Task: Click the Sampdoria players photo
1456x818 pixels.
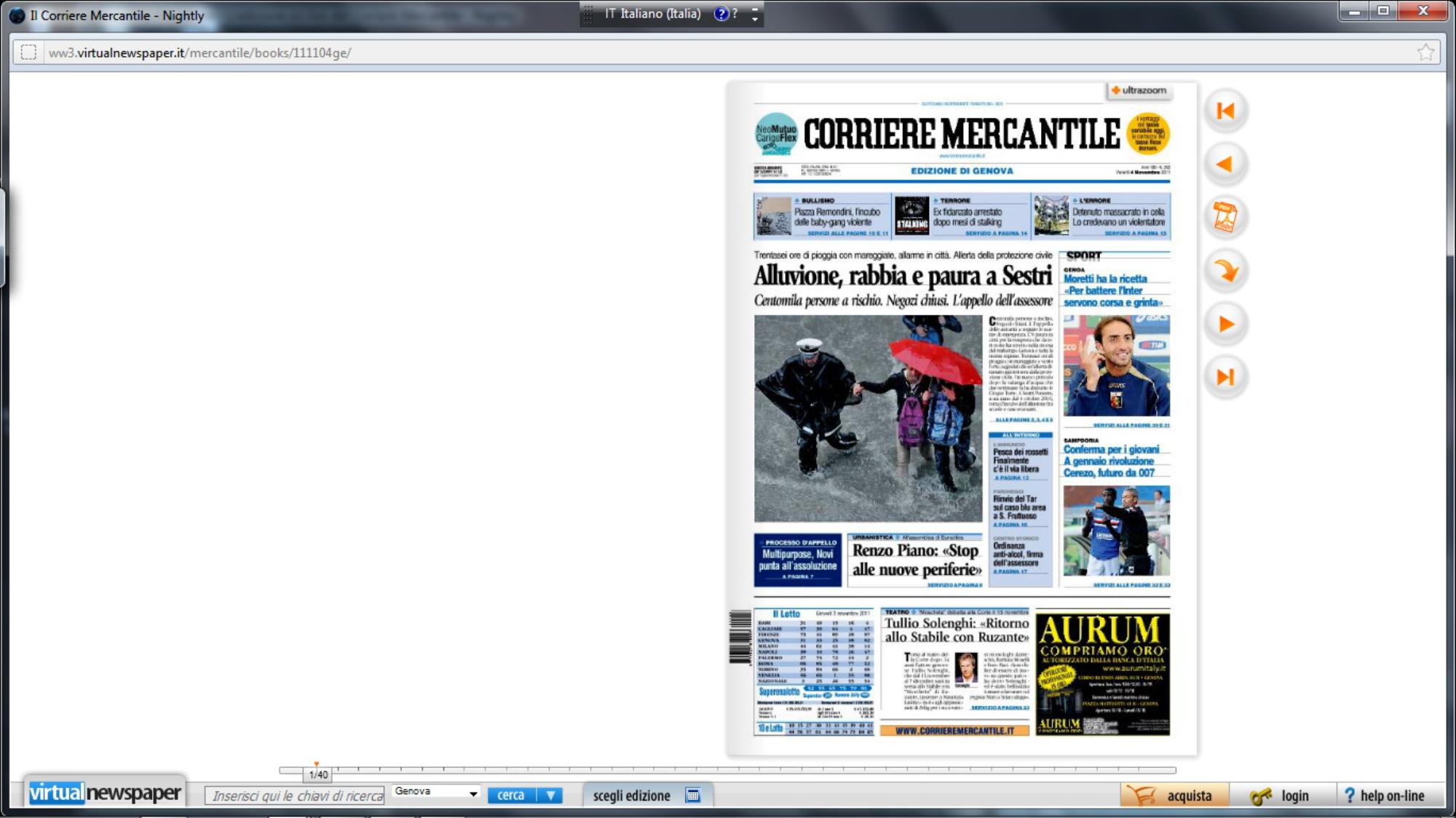Action: (1116, 531)
